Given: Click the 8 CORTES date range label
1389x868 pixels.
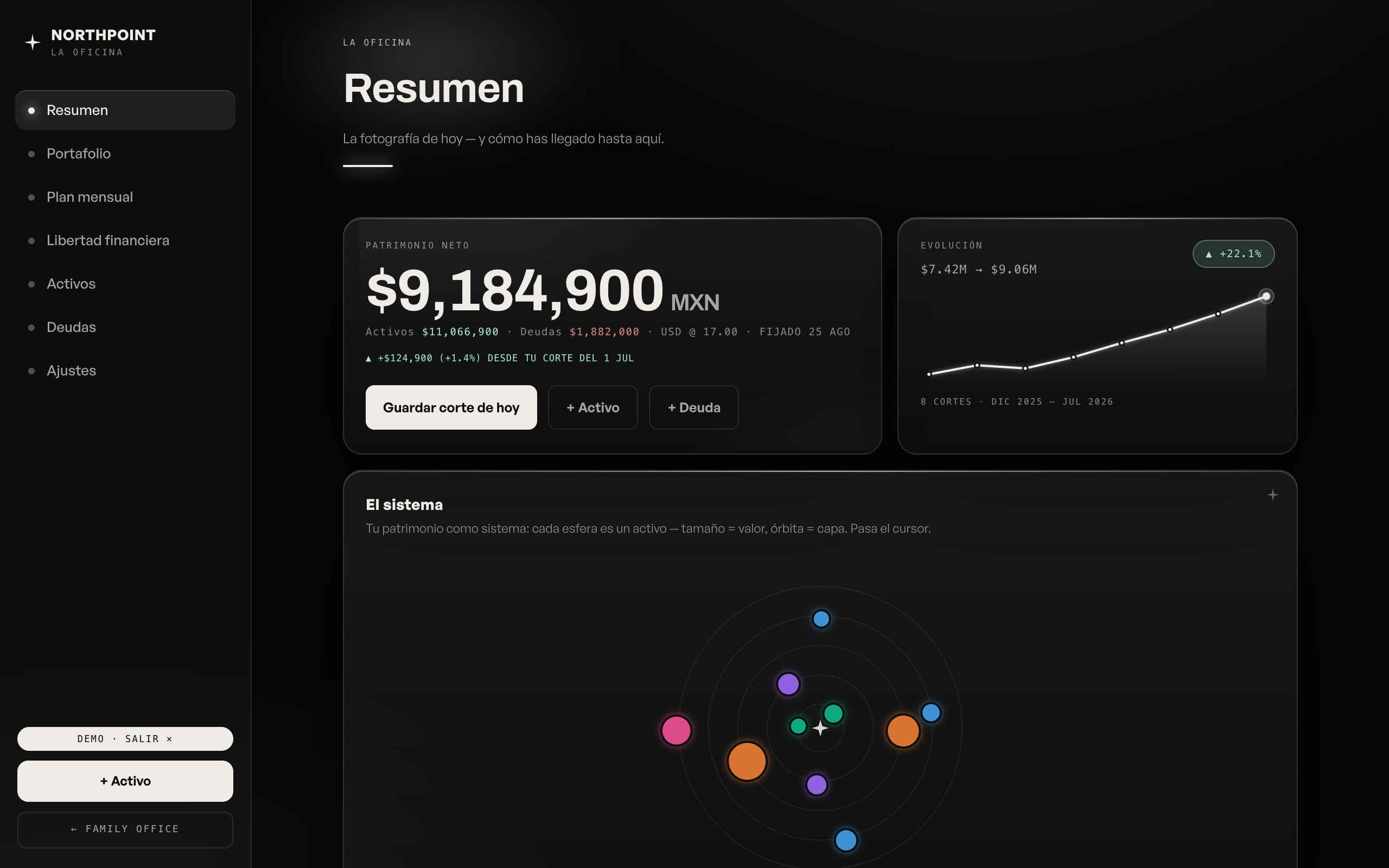Looking at the screenshot, I should [1016, 402].
